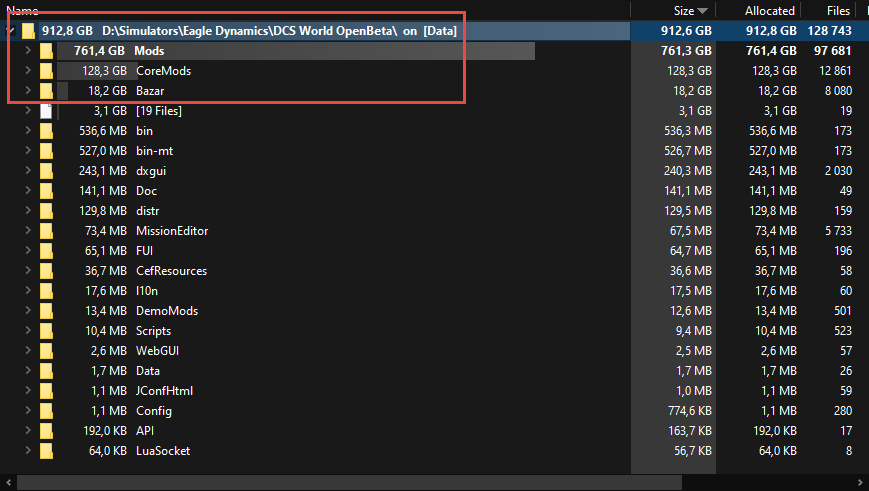Screen dimensions: 869x491
Task: Click the root DCS World OpenBeta folder icon
Action: tap(29, 31)
